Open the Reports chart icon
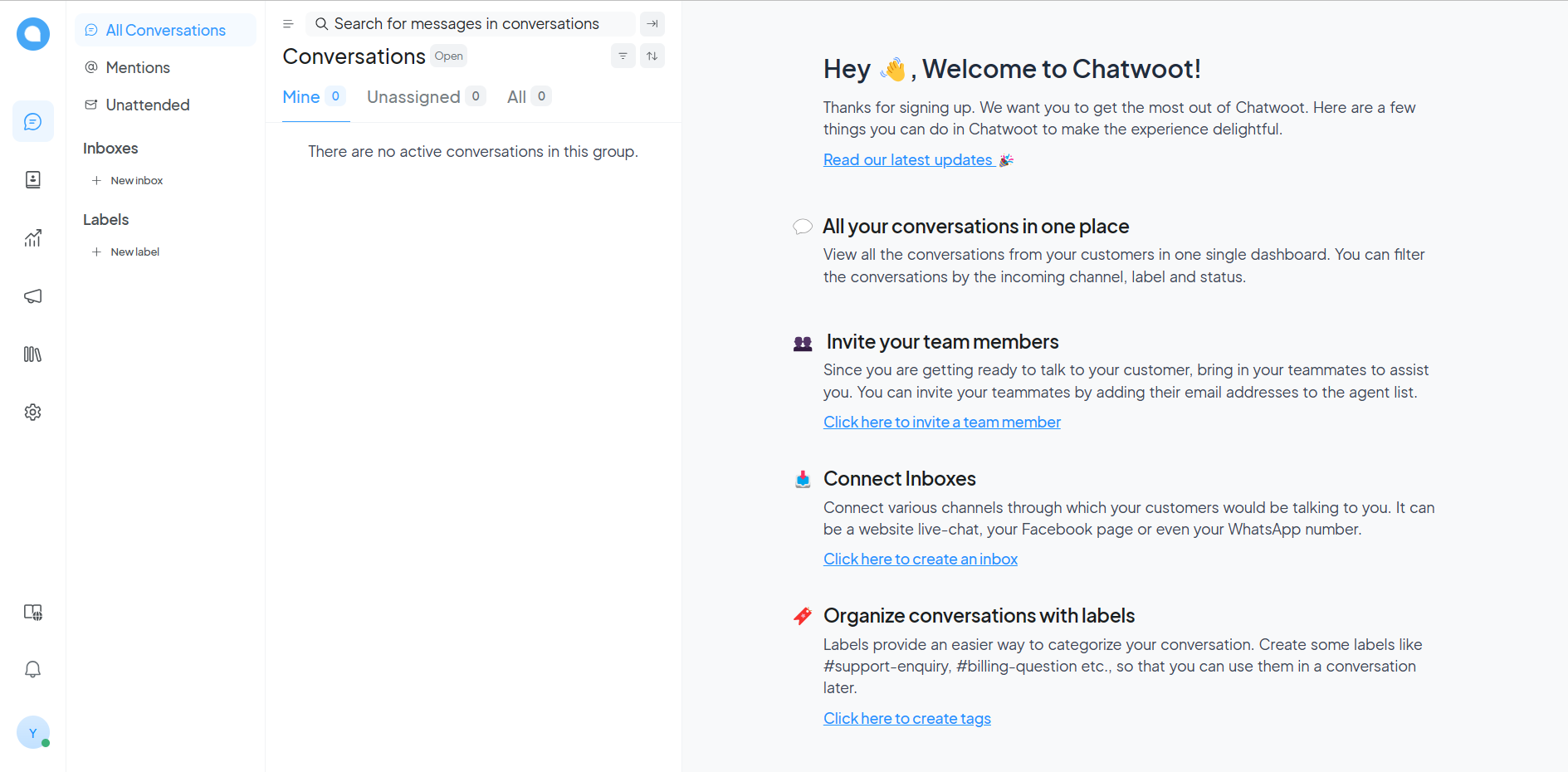Screen dimensions: 1568x772 [x=33, y=238]
